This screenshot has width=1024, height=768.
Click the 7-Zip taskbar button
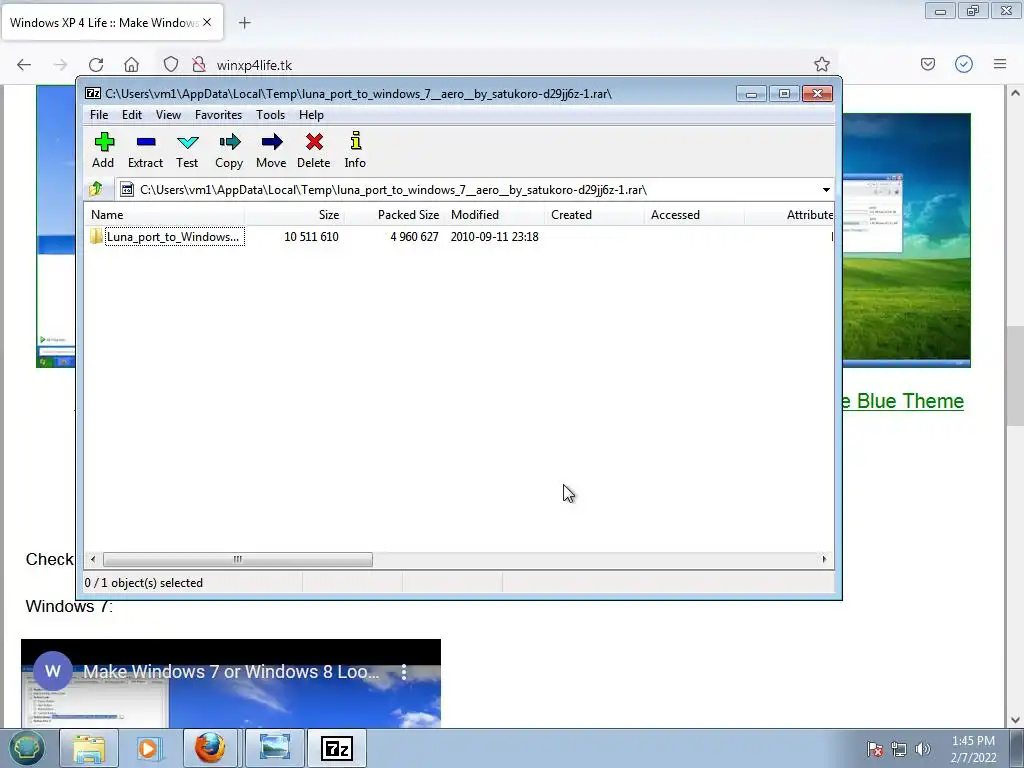[x=337, y=748]
